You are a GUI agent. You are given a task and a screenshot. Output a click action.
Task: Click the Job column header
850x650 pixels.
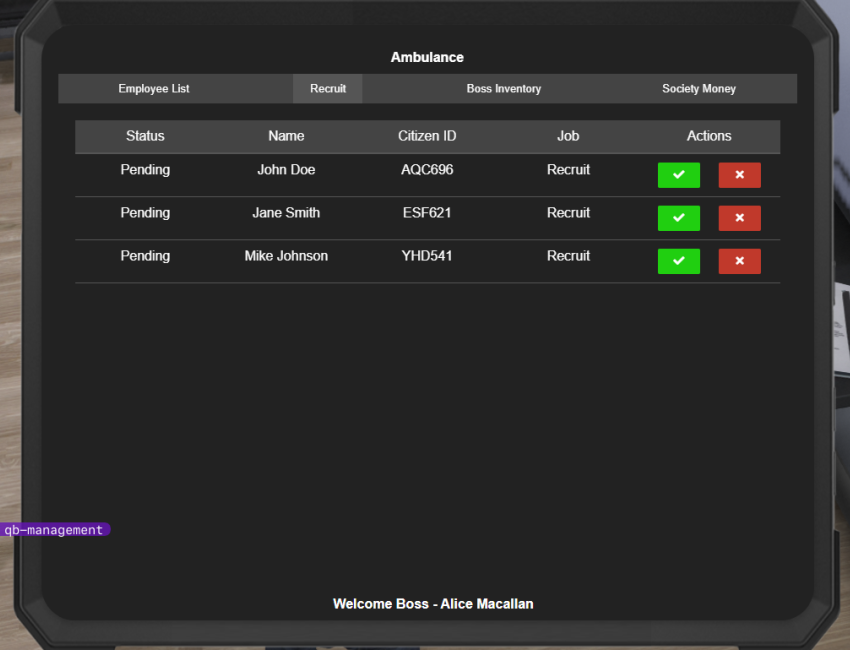click(x=568, y=136)
